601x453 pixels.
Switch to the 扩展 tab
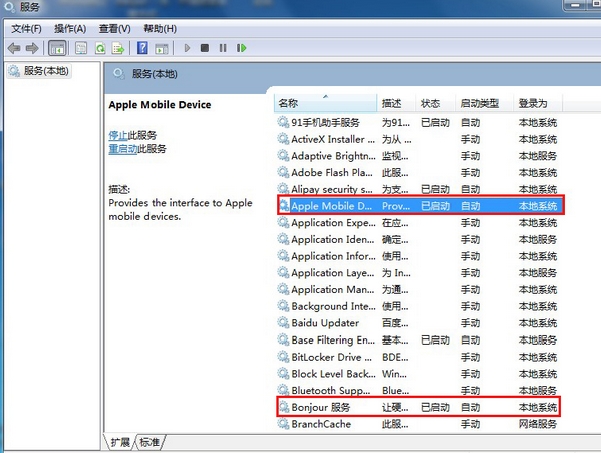click(120, 441)
